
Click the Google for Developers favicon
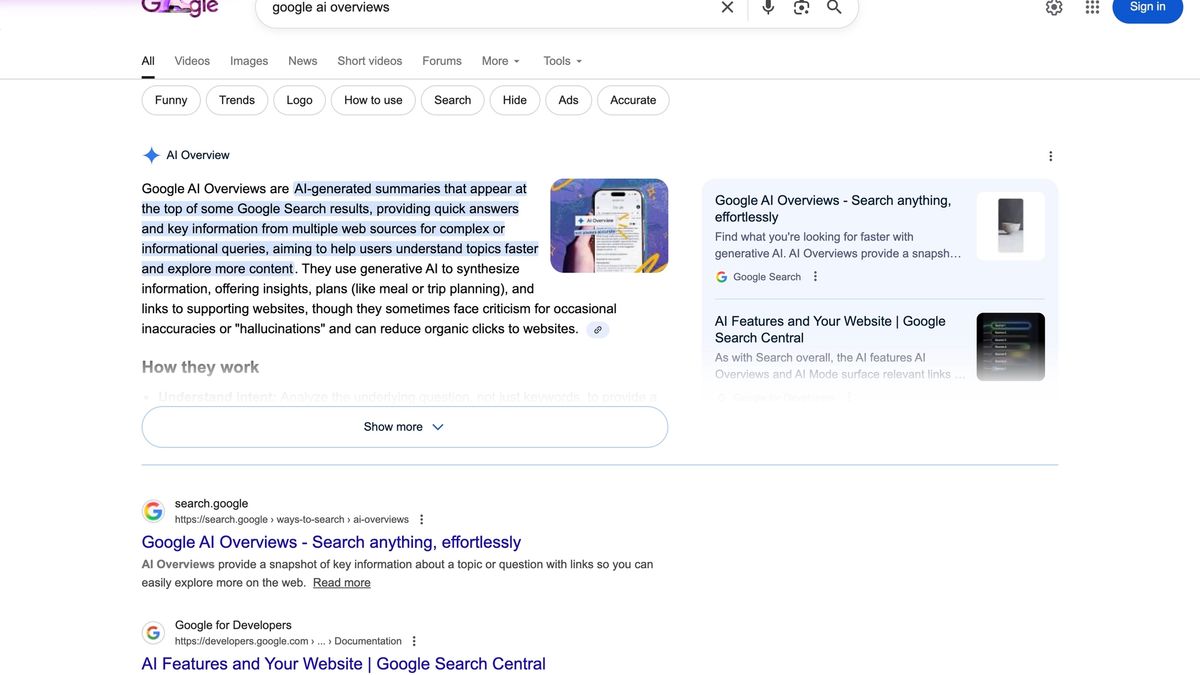tap(153, 633)
